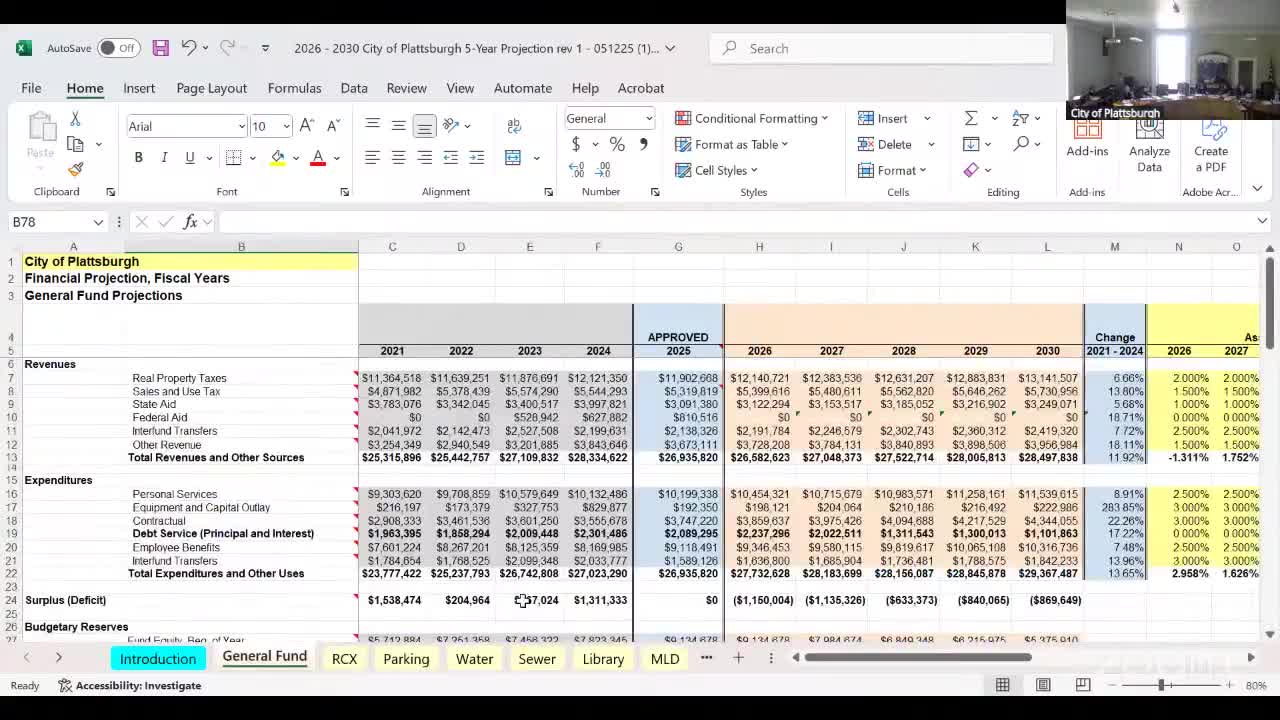Open the font size dropdown
Viewport: 1280px width, 720px height.
(286, 126)
